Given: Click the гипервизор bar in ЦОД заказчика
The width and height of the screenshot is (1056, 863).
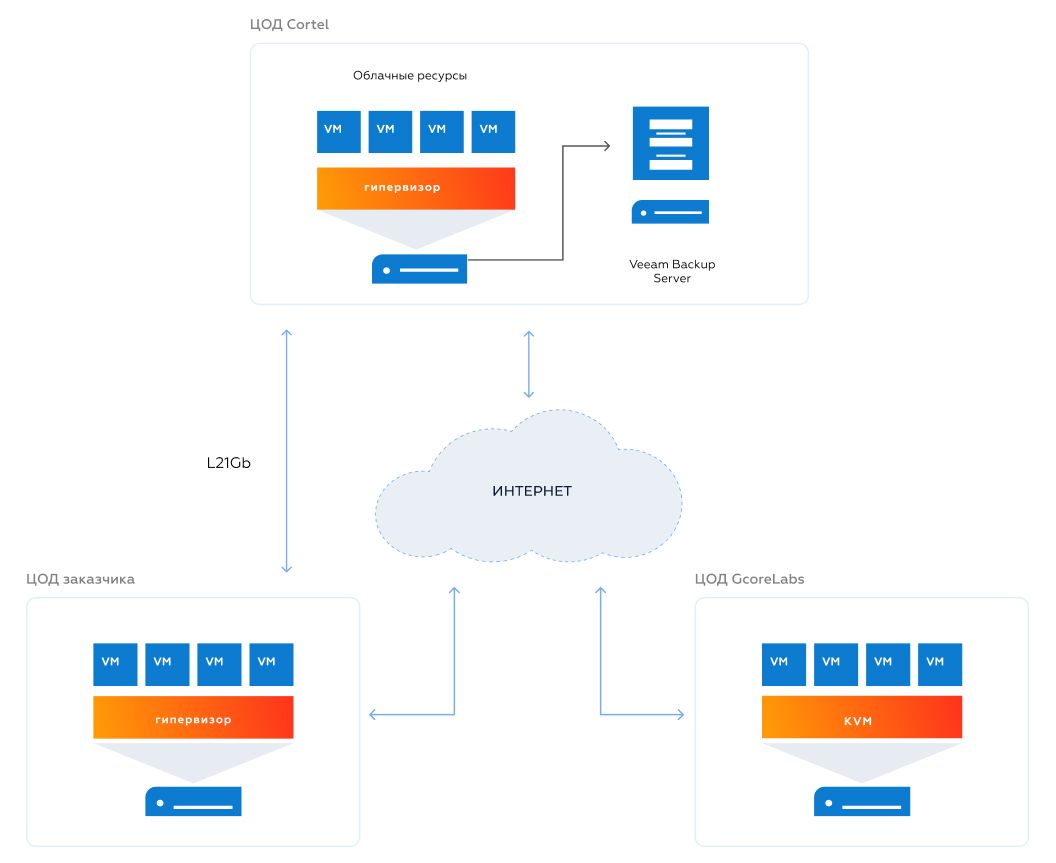Looking at the screenshot, I should [193, 718].
